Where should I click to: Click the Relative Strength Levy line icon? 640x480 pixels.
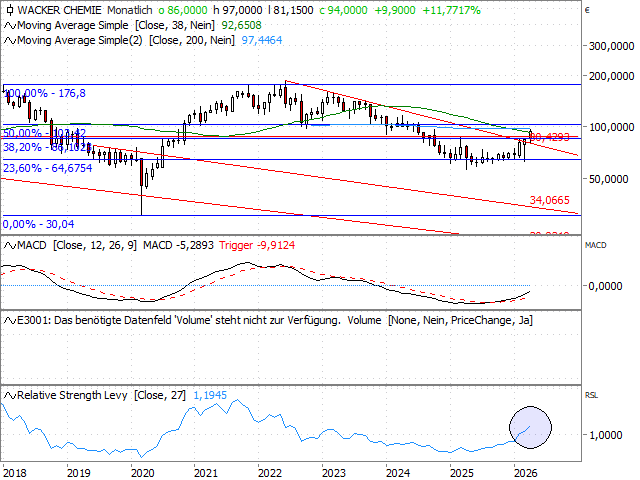click(10, 396)
